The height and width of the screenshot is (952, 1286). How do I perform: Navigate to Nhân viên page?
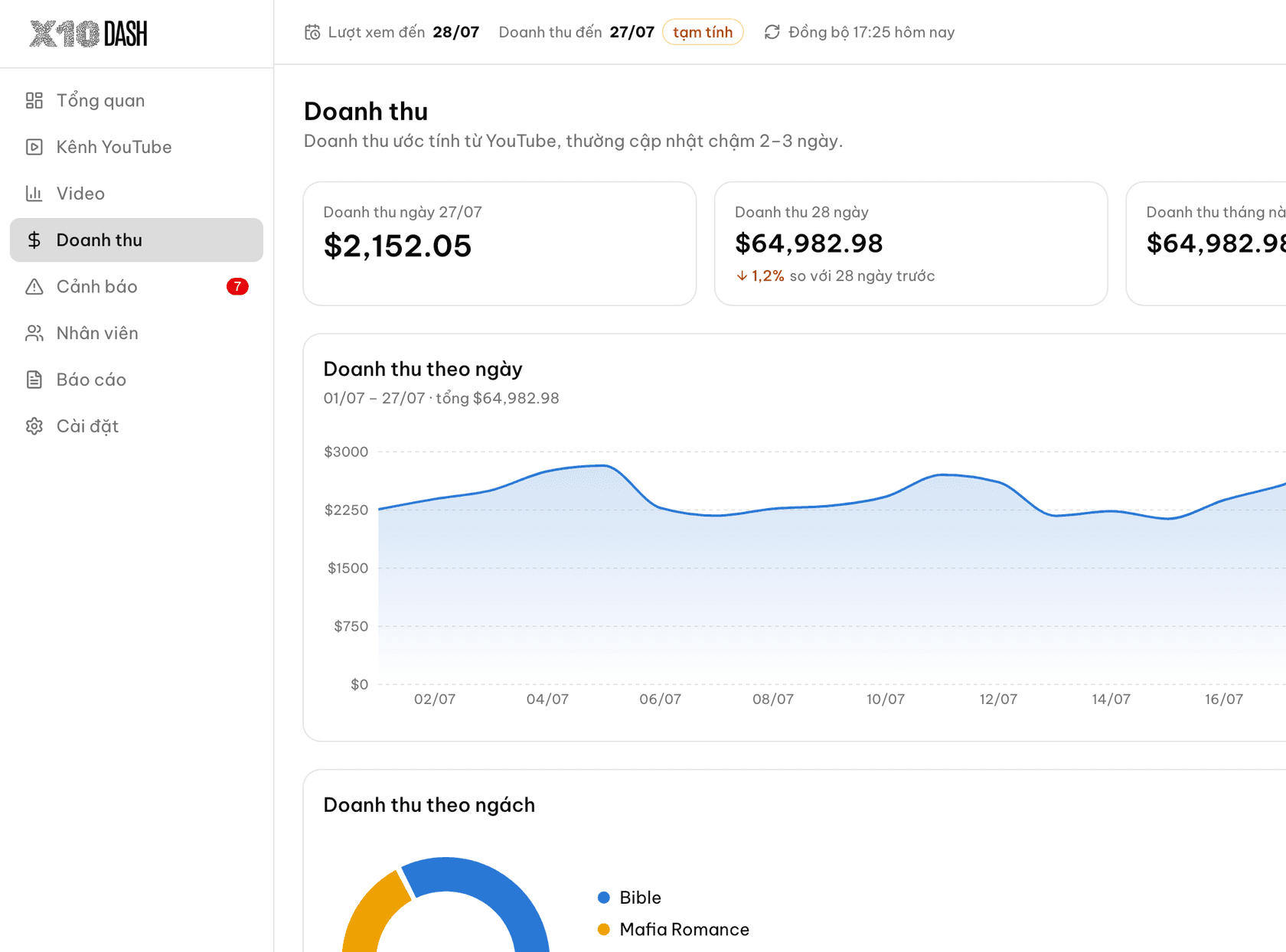(x=136, y=333)
